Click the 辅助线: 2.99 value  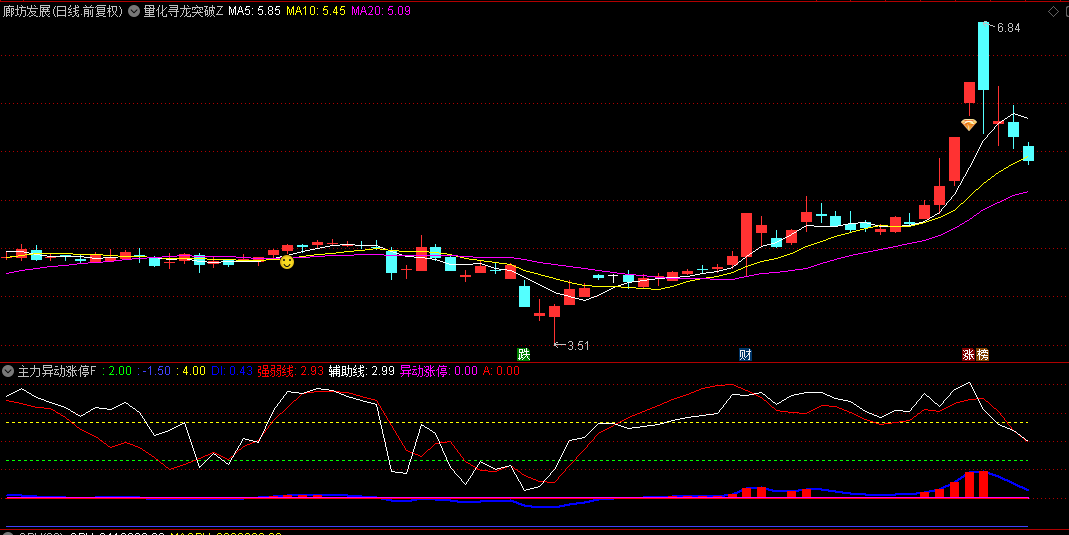pos(361,371)
